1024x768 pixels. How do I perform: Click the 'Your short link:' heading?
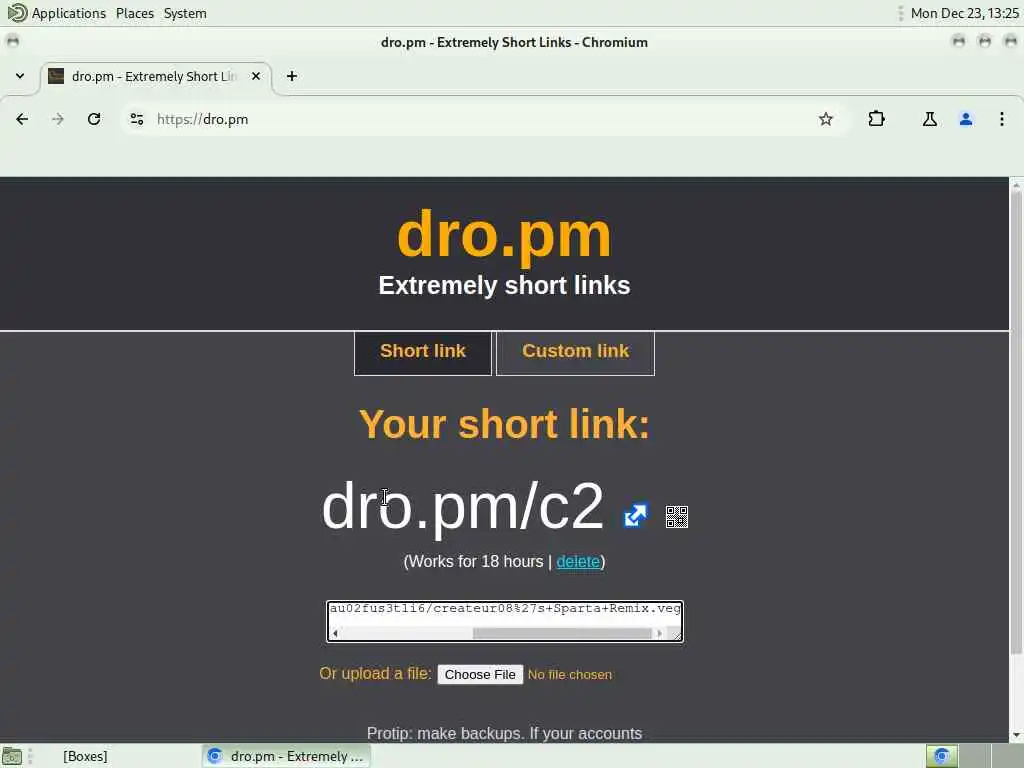click(504, 424)
